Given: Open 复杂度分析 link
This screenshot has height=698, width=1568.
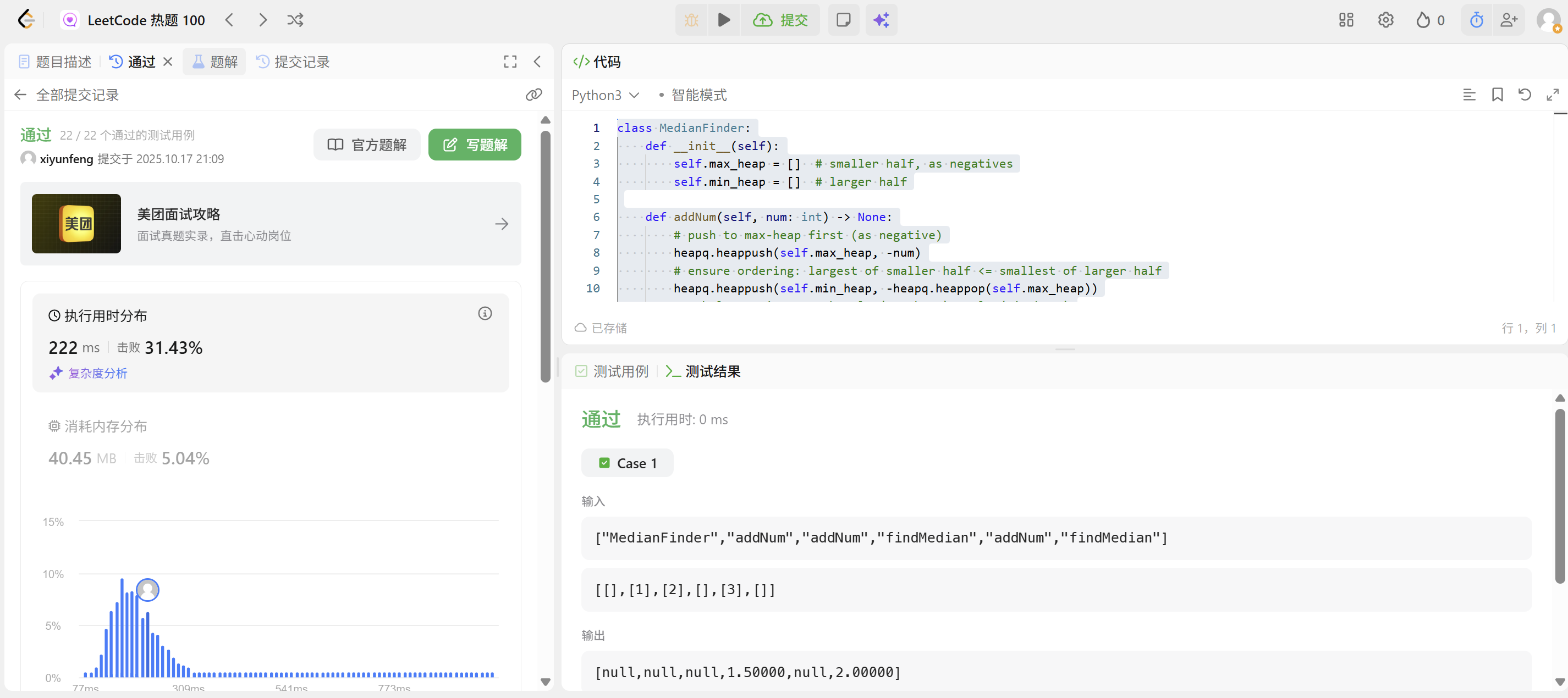Looking at the screenshot, I should pyautogui.click(x=97, y=373).
